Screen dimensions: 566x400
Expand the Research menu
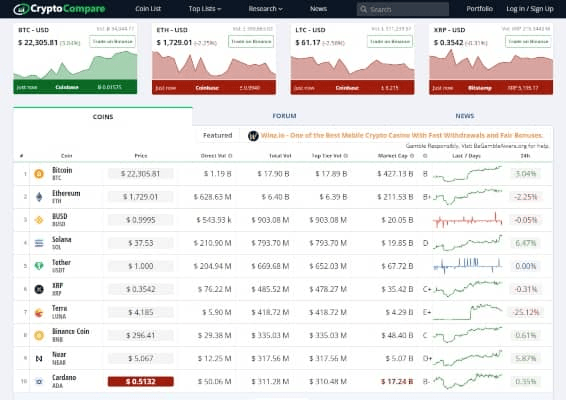coord(265,9)
